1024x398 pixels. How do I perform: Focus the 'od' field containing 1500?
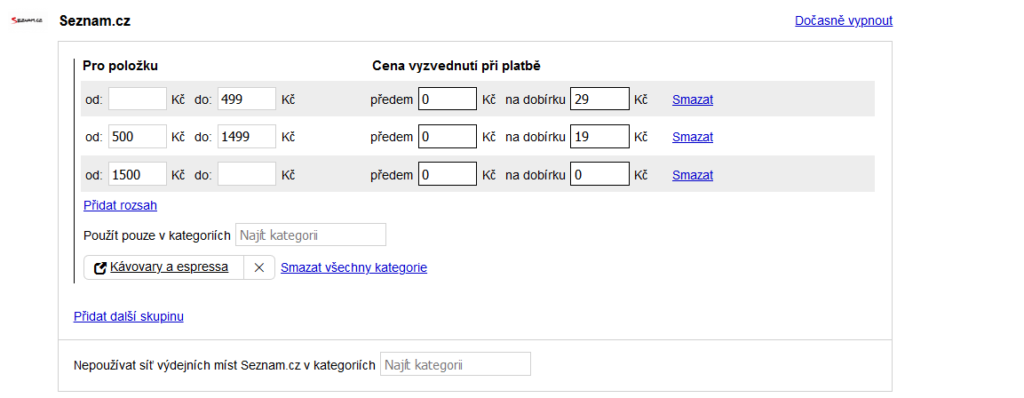click(138, 174)
